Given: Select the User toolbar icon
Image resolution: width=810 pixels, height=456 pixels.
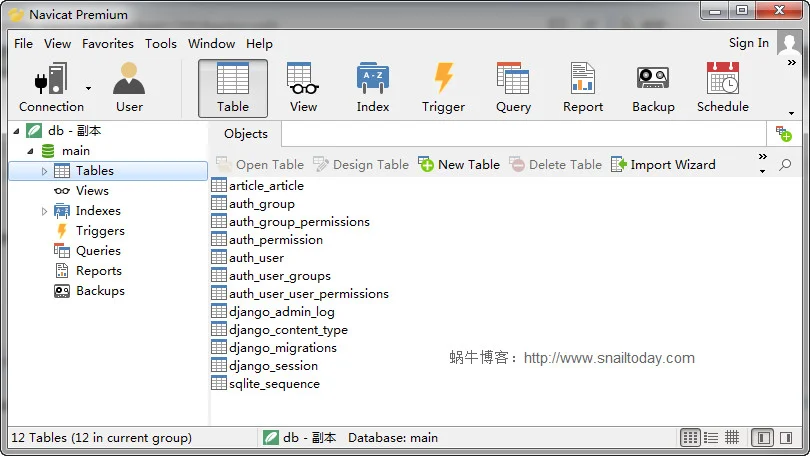Looking at the screenshot, I should (x=129, y=88).
